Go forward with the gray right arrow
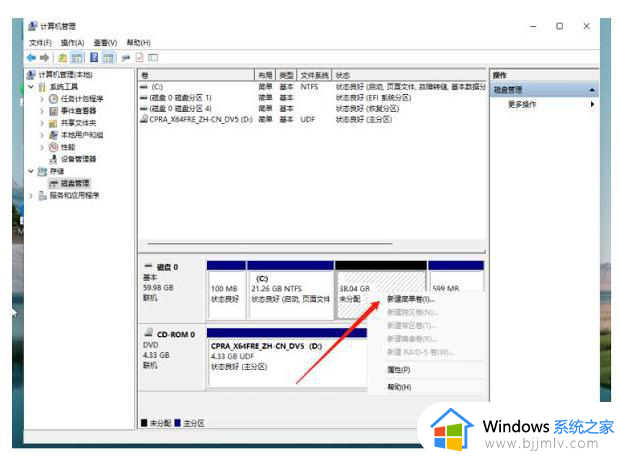This screenshot has height=457, width=619. tap(45, 58)
